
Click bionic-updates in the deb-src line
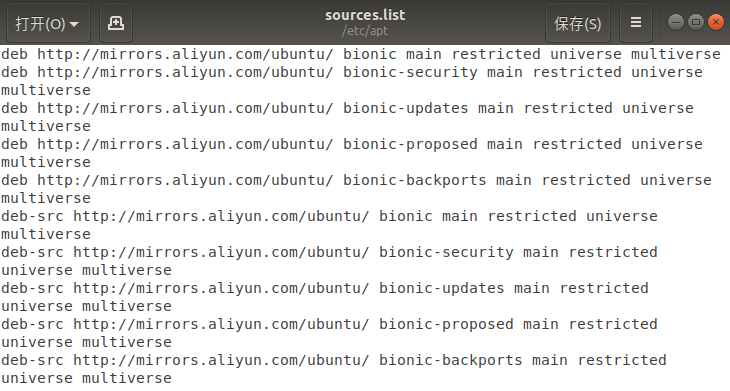click(x=441, y=288)
